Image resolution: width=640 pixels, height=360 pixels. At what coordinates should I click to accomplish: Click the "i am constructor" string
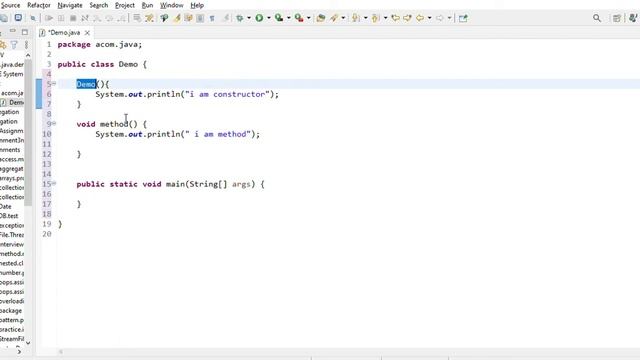point(227,94)
